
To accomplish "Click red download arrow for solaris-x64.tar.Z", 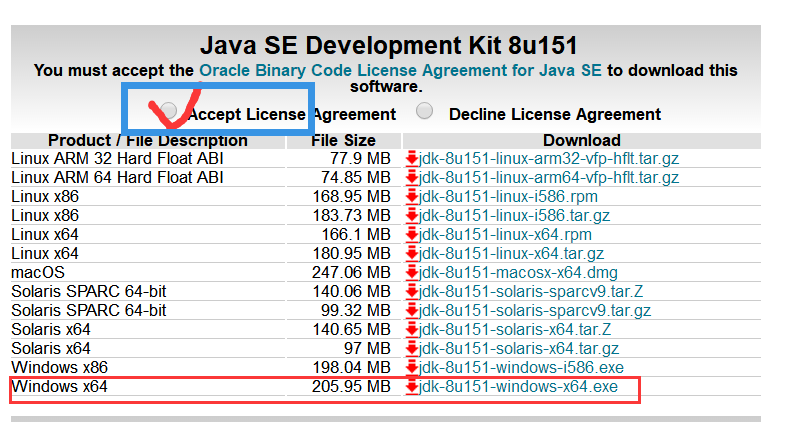I will tap(412, 331).
